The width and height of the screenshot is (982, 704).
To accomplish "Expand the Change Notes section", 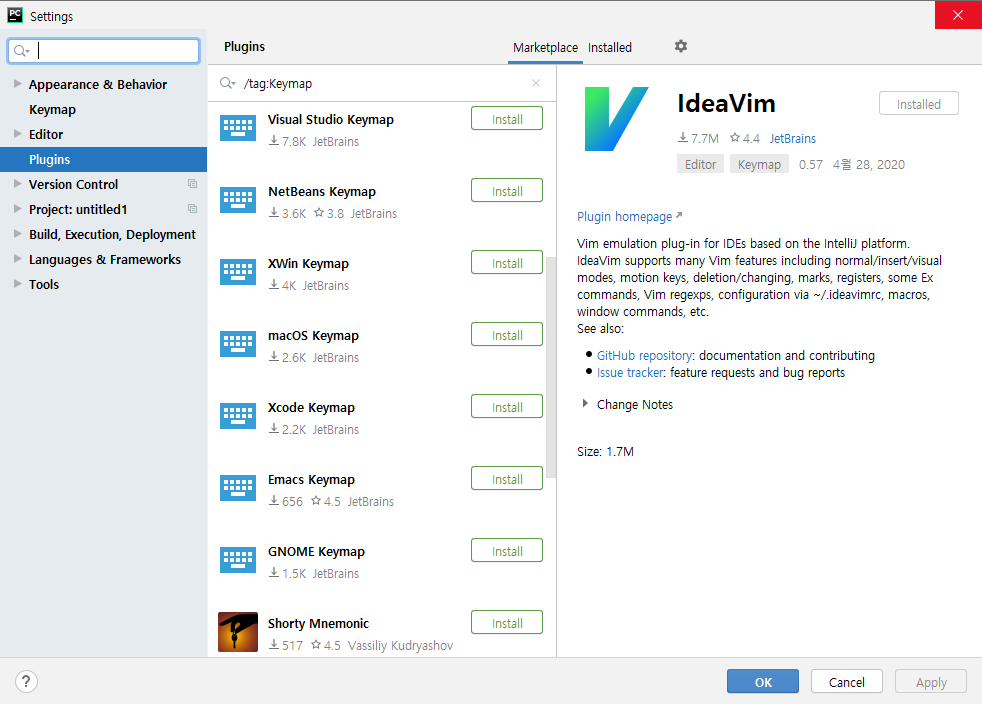I will [585, 404].
